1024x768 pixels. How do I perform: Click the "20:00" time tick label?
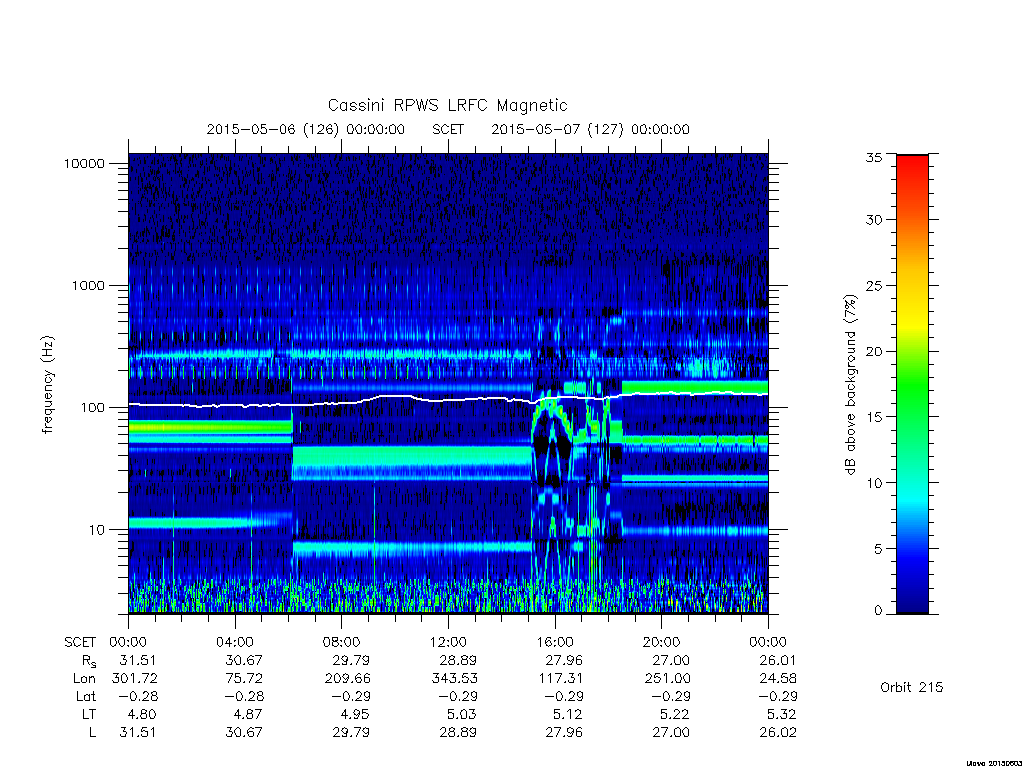[661, 643]
